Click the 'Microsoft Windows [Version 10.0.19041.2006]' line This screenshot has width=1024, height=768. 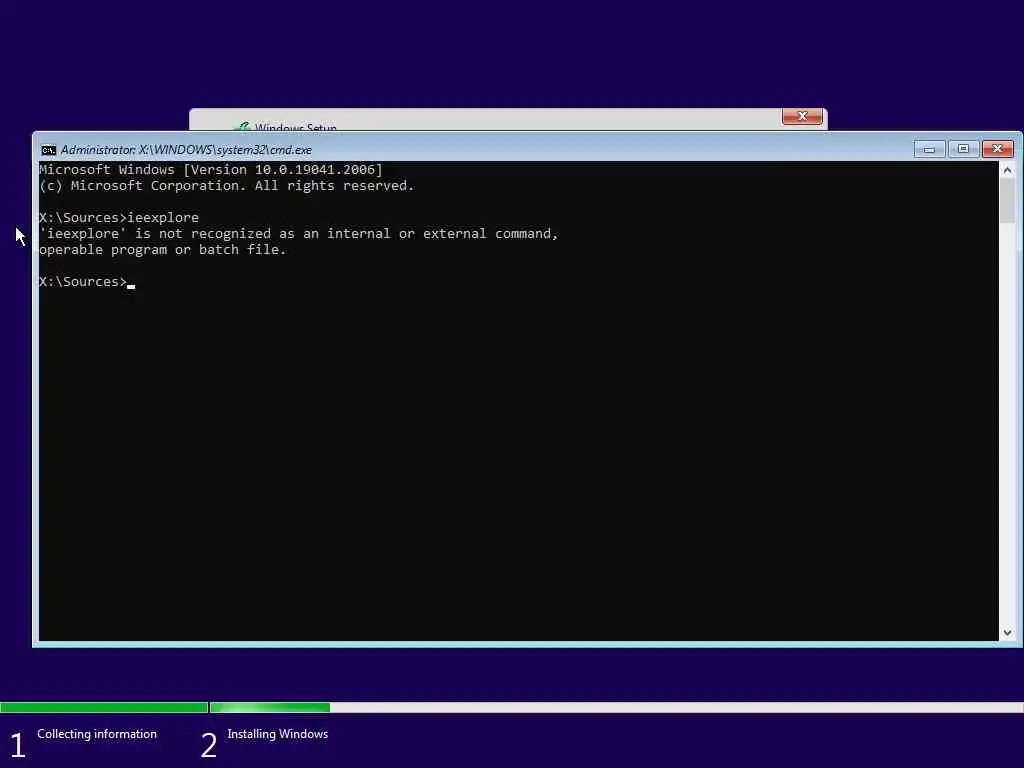click(x=211, y=170)
